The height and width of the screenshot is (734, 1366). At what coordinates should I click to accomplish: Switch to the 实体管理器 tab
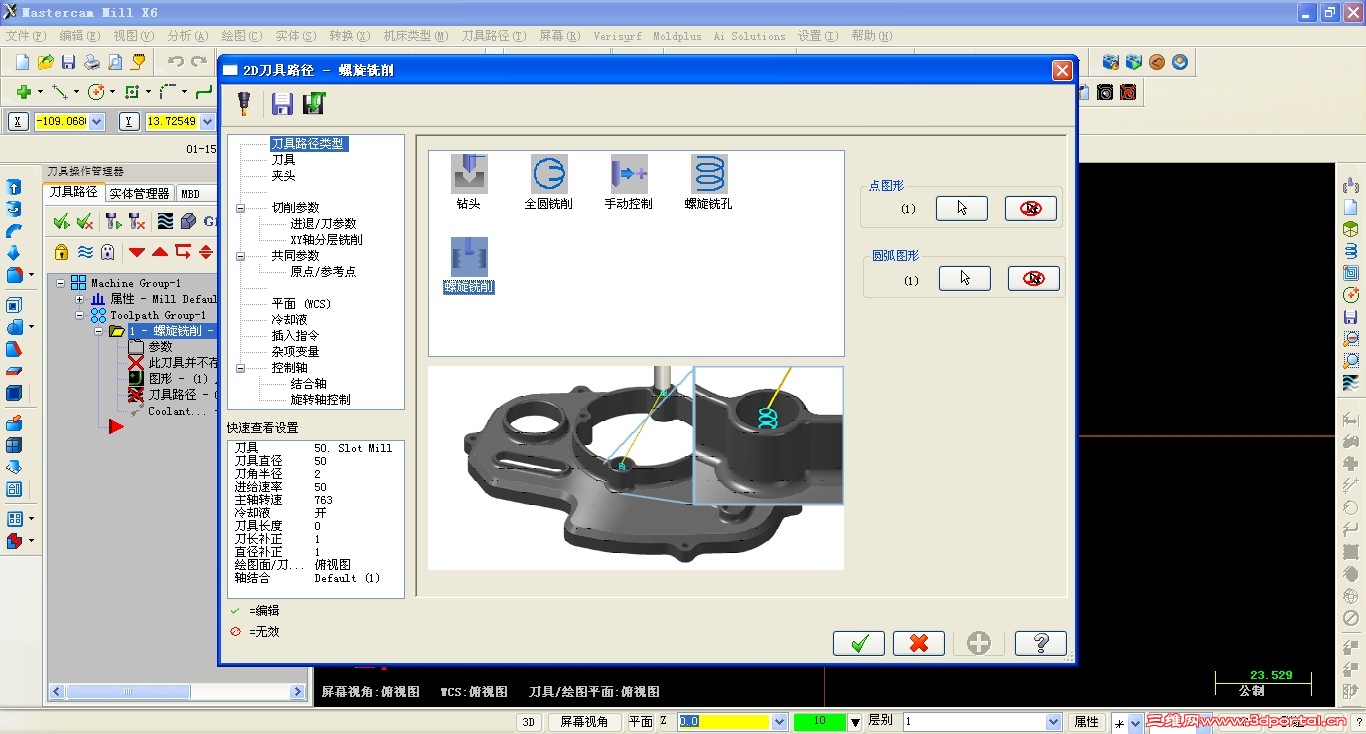pos(139,193)
